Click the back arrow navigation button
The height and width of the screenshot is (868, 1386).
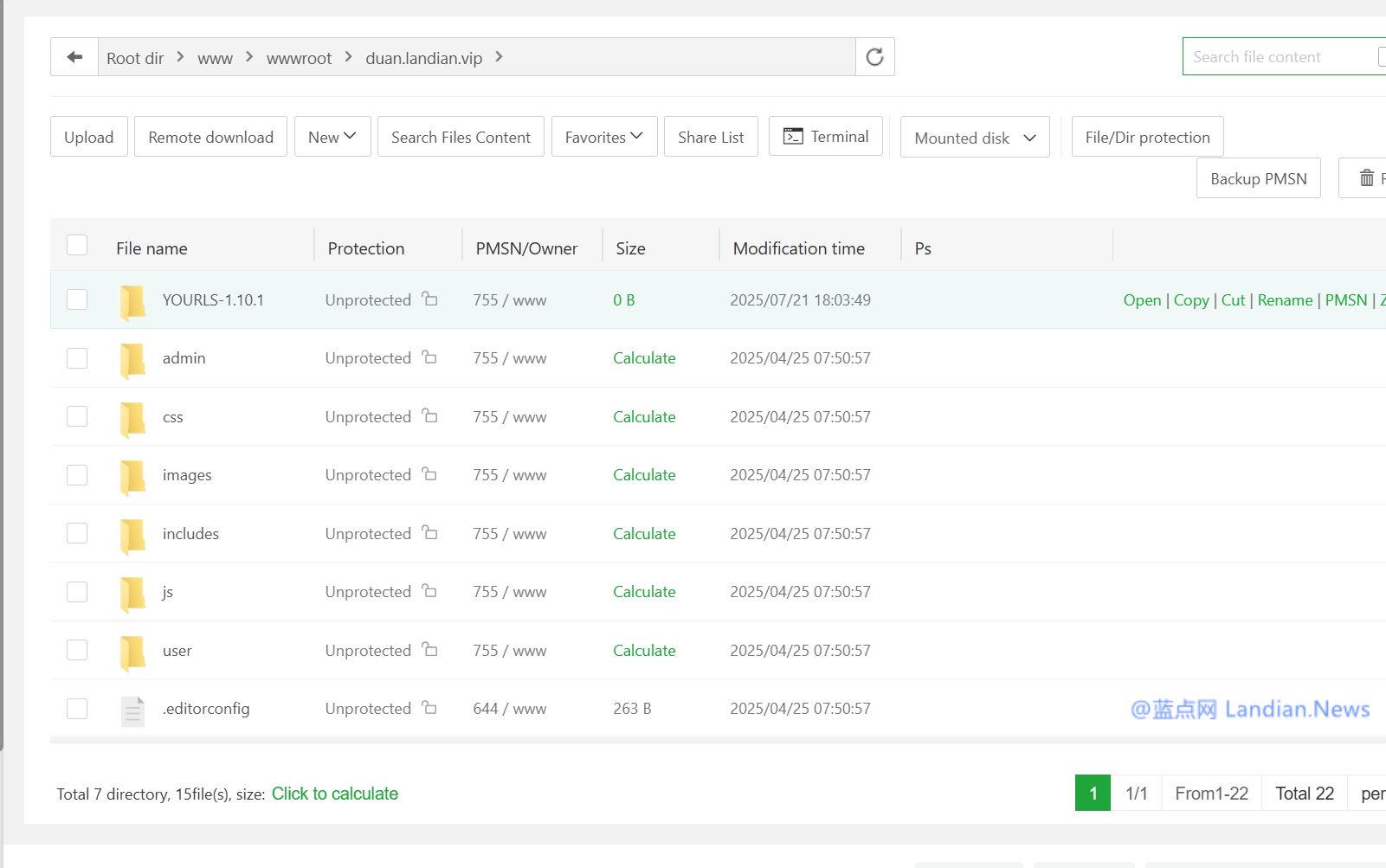point(74,57)
